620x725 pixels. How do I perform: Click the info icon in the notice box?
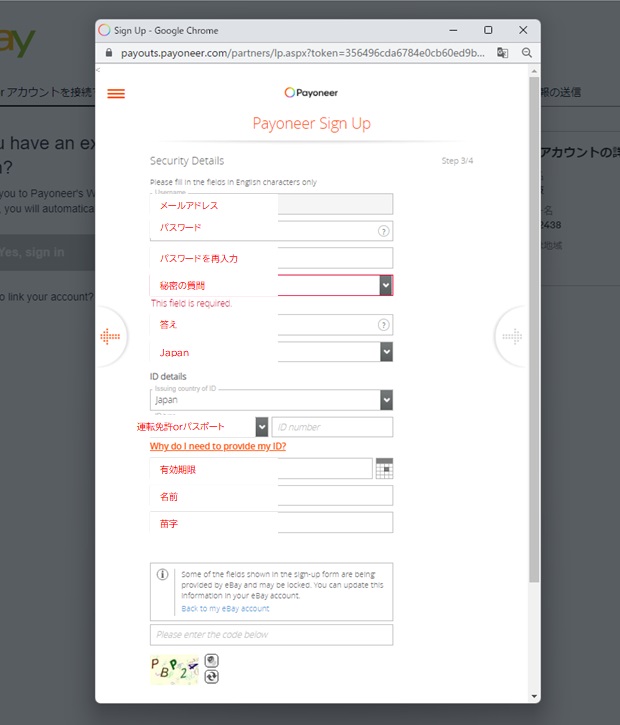click(162, 574)
